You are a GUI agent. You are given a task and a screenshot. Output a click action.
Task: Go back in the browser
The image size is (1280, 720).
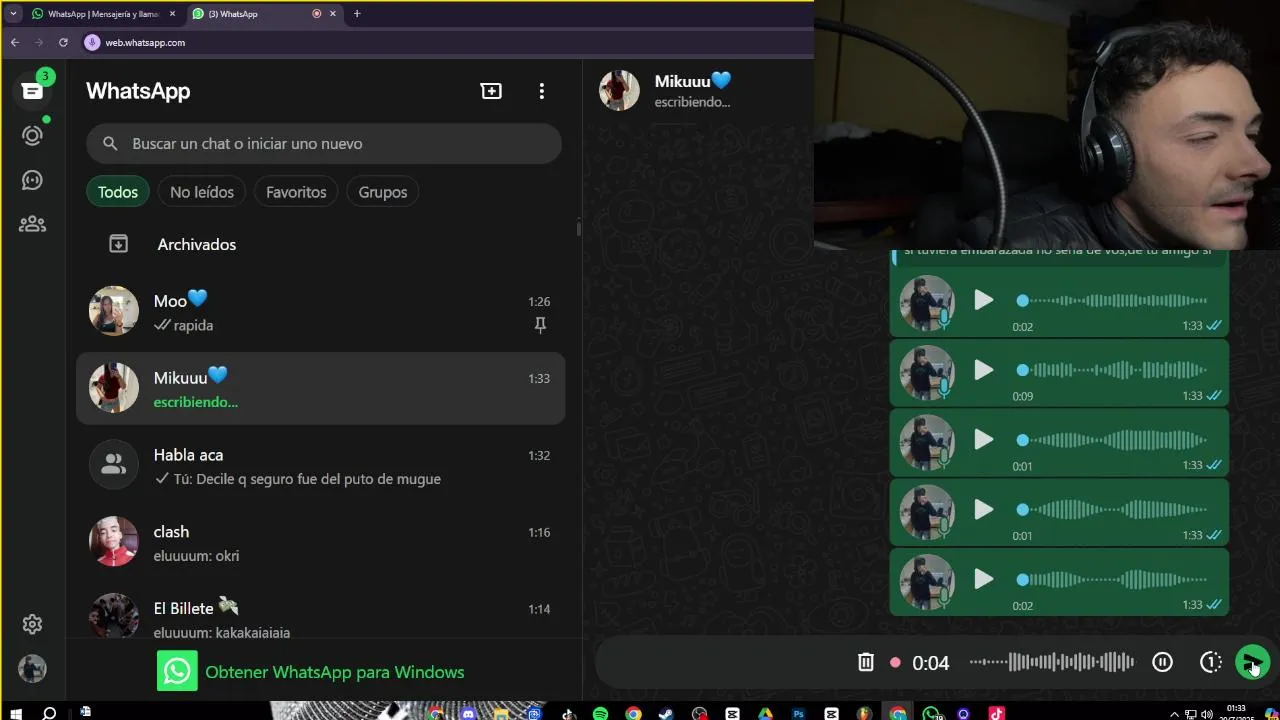coord(14,42)
